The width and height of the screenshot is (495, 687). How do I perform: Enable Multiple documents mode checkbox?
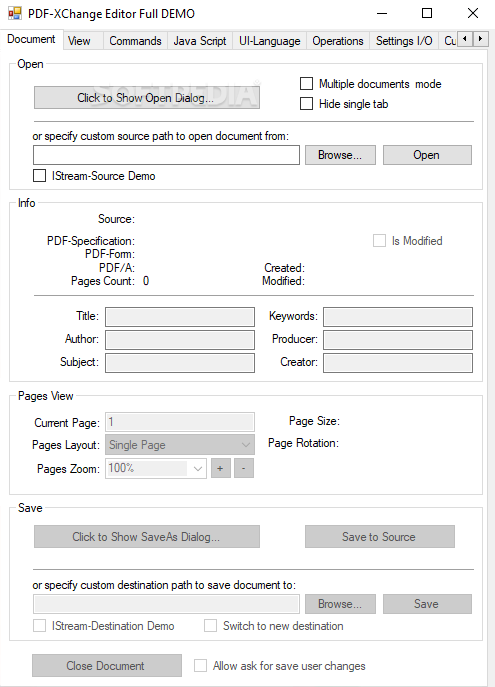[306, 84]
